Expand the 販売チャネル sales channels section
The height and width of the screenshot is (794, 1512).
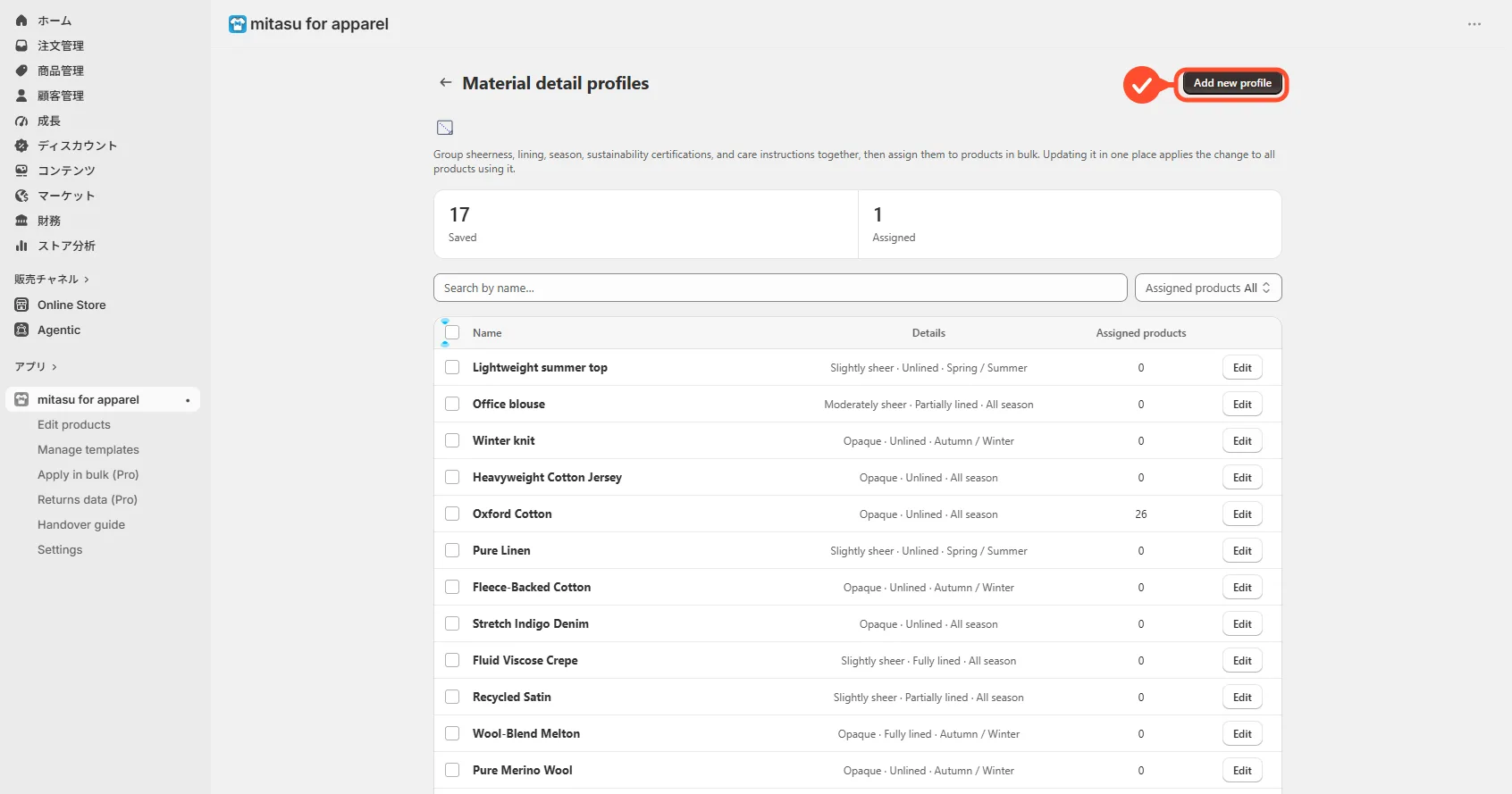[x=52, y=280]
